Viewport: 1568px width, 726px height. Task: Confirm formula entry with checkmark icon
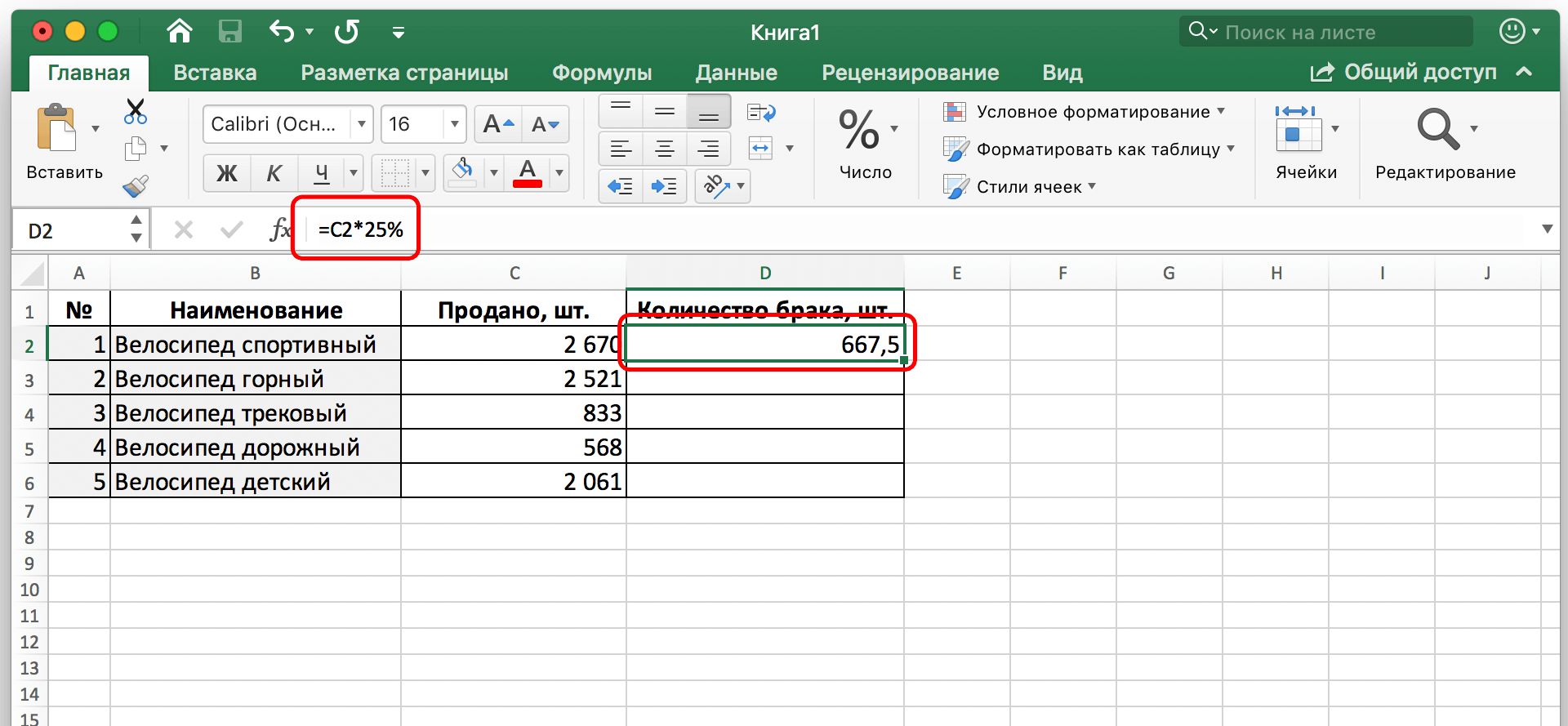pyautogui.click(x=232, y=230)
